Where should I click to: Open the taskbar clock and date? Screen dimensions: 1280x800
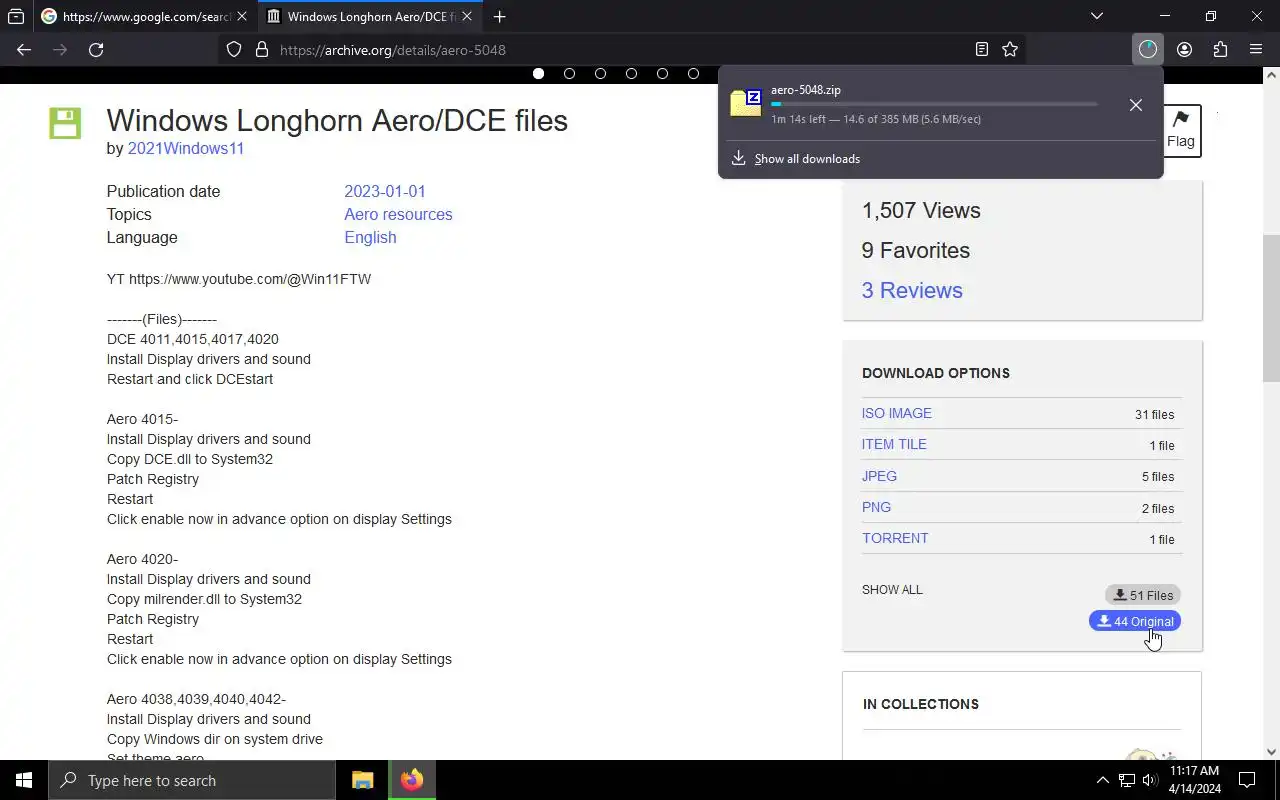tap(1194, 780)
